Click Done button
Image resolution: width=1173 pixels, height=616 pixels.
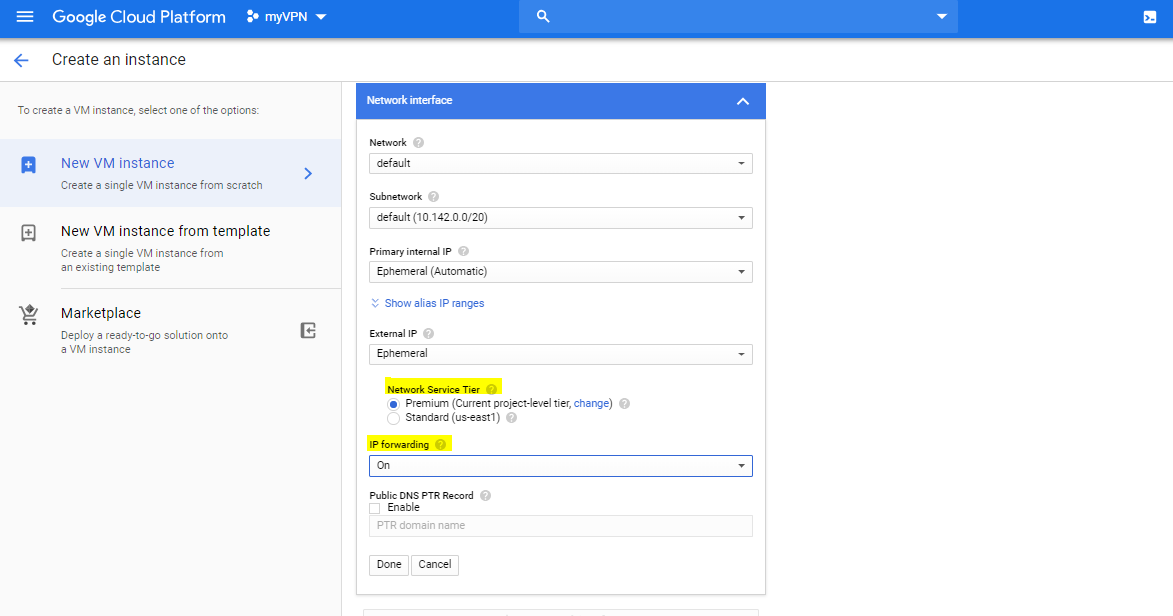(389, 564)
